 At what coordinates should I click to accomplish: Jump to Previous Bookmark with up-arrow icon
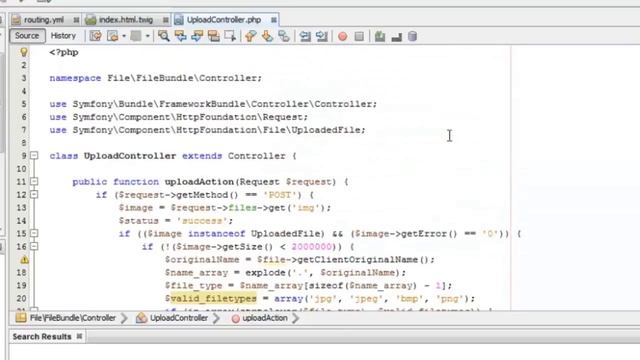[250, 36]
